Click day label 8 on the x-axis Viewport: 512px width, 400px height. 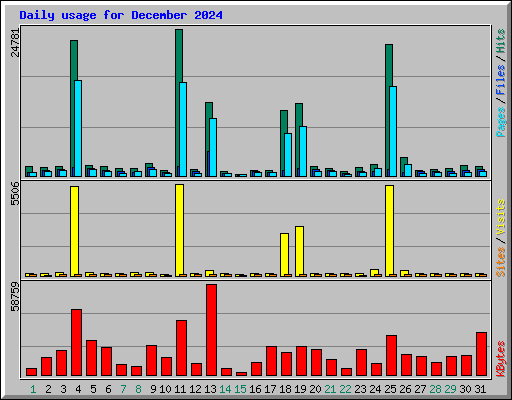138,389
